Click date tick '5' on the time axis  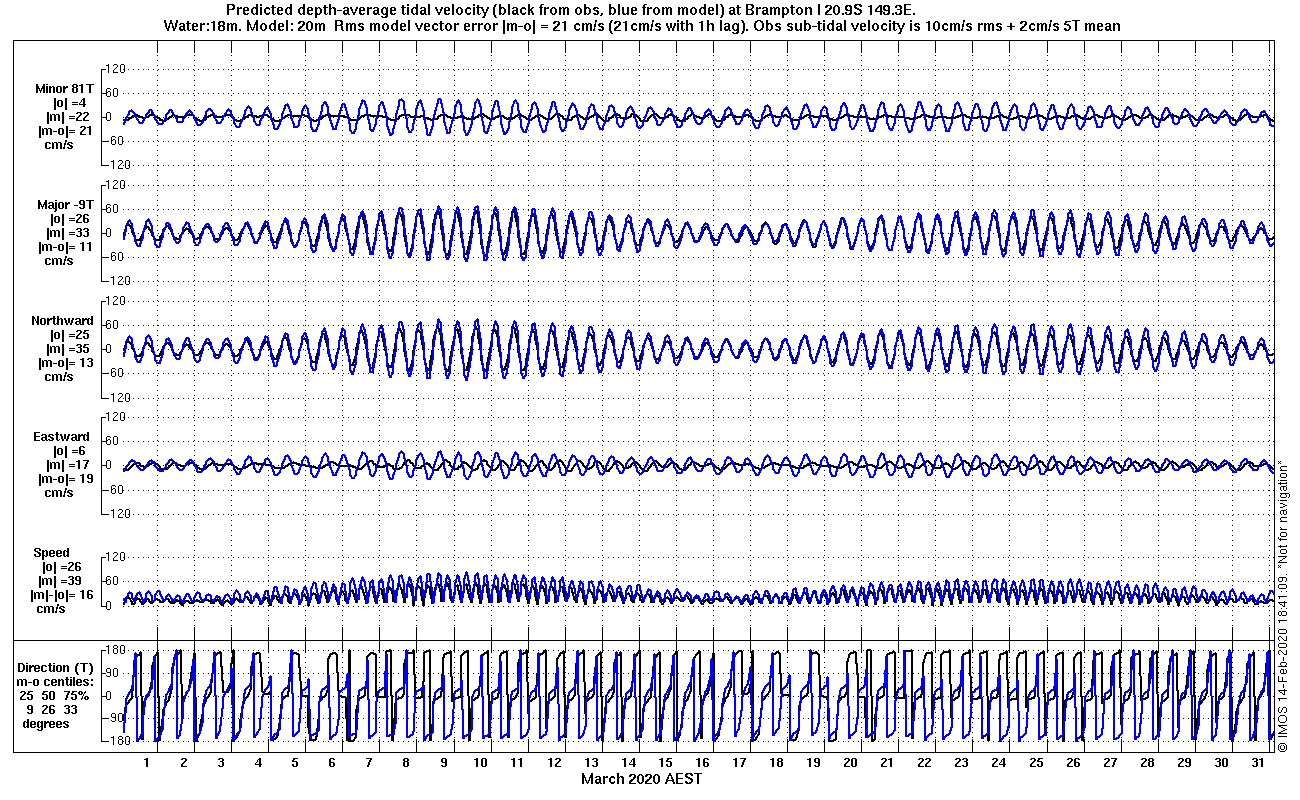295,763
